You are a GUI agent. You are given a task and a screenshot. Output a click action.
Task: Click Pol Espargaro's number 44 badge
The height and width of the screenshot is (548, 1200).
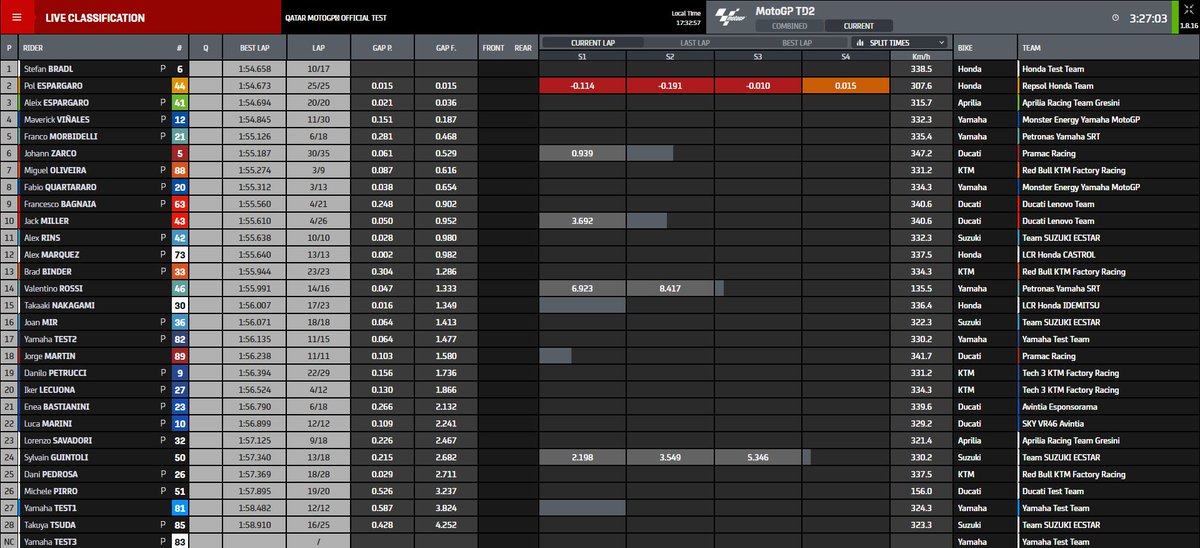(178, 86)
